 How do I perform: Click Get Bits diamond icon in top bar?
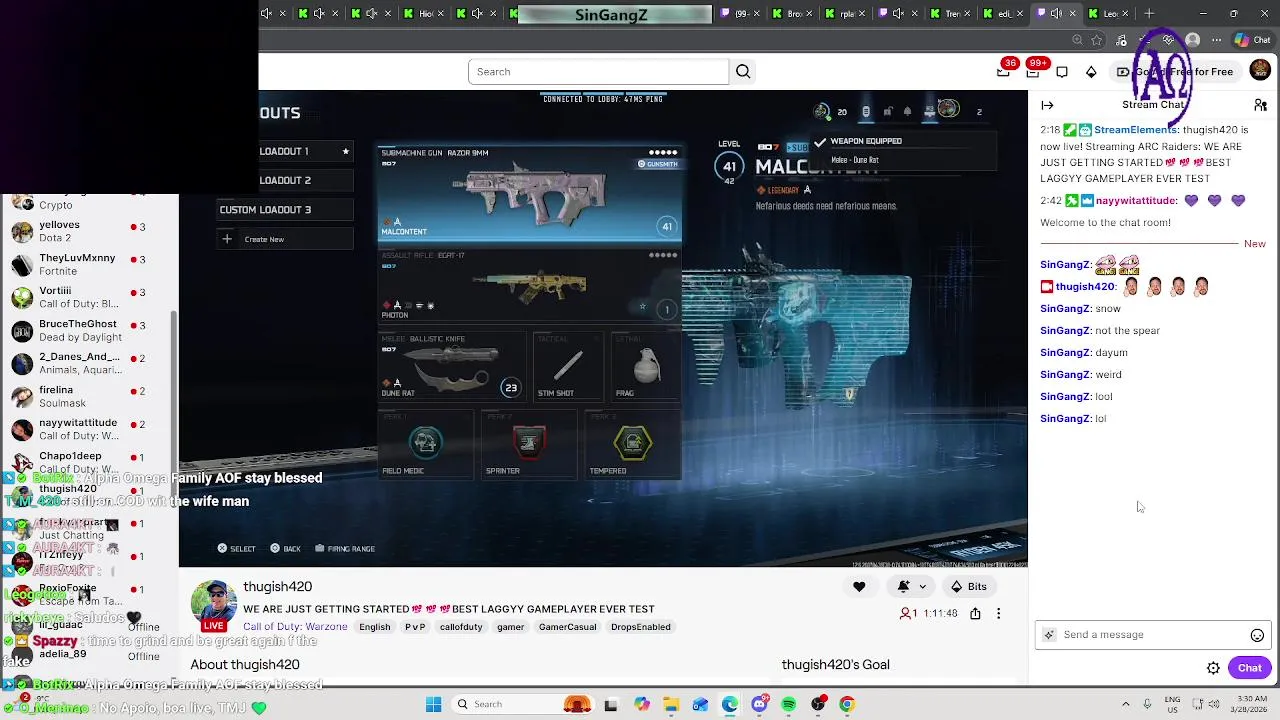(1091, 72)
